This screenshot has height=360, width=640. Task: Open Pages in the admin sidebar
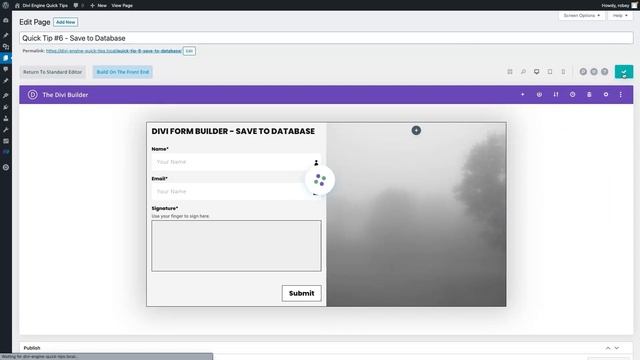coord(6,58)
